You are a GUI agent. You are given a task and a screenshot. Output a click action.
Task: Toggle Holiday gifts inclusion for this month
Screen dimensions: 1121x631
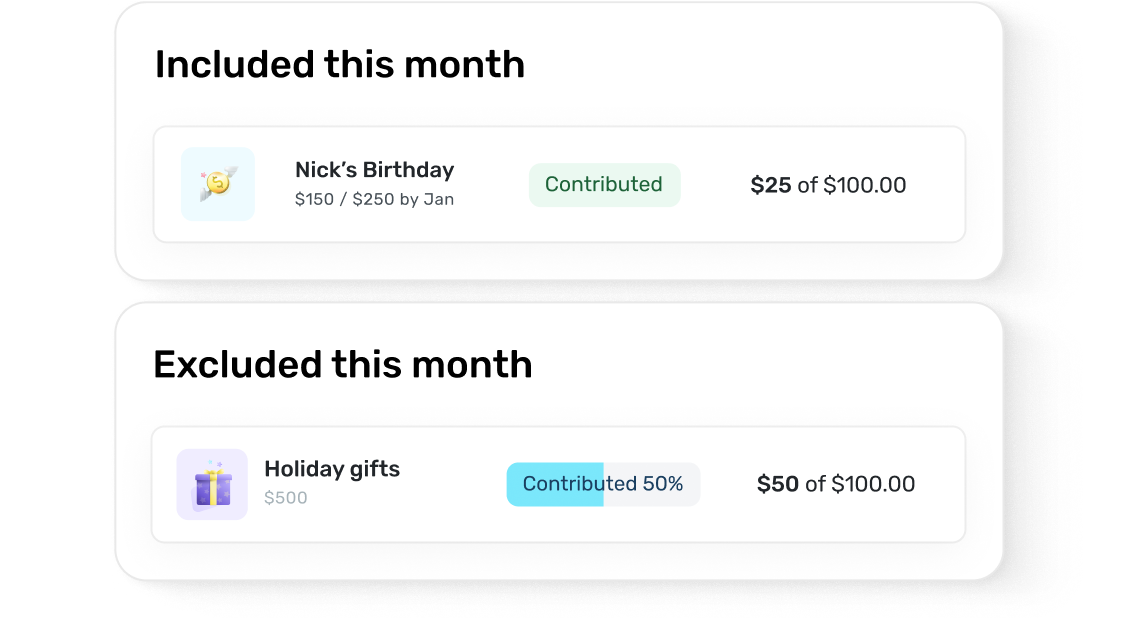tap(603, 484)
